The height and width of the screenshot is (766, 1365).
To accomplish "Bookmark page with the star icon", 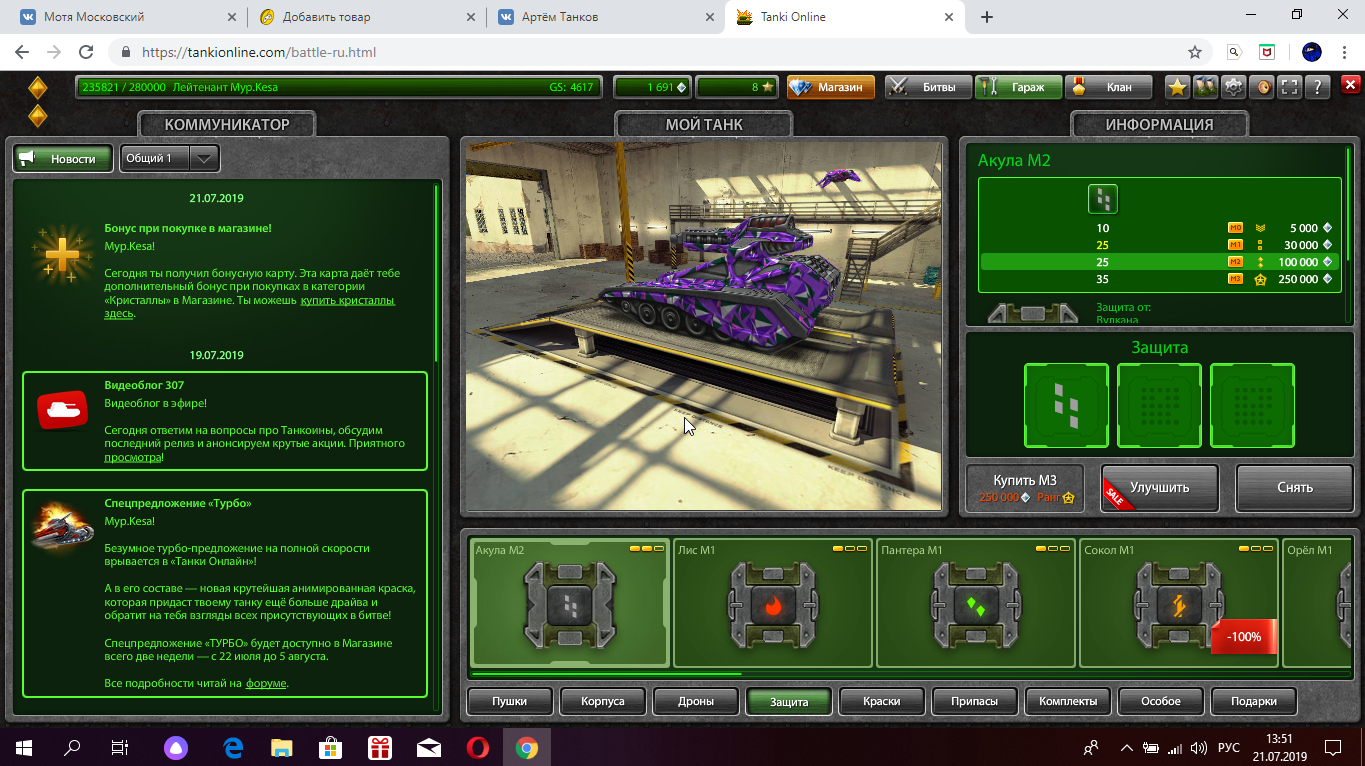I will click(x=1195, y=52).
